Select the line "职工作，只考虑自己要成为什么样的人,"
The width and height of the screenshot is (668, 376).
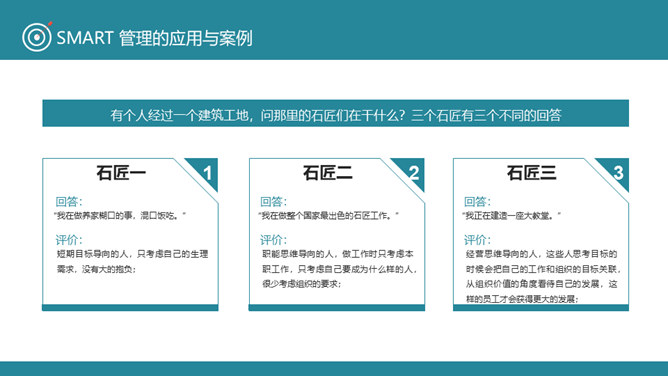[340, 269]
